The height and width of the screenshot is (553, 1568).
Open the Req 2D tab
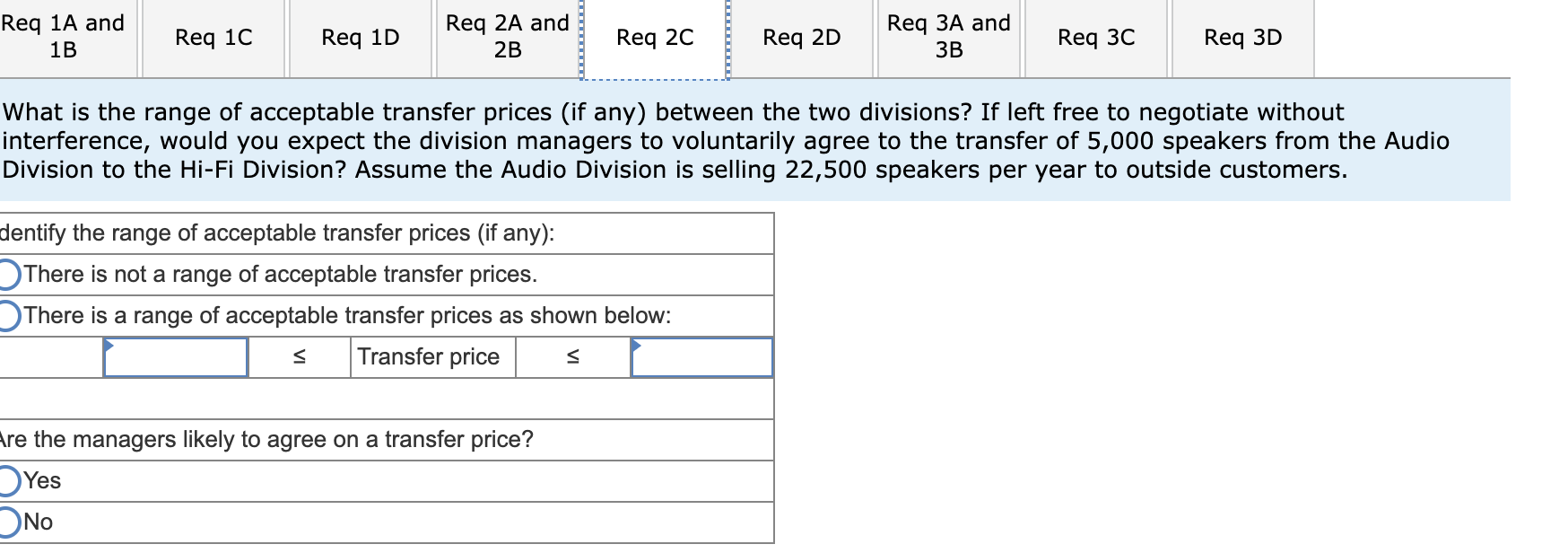click(x=801, y=38)
